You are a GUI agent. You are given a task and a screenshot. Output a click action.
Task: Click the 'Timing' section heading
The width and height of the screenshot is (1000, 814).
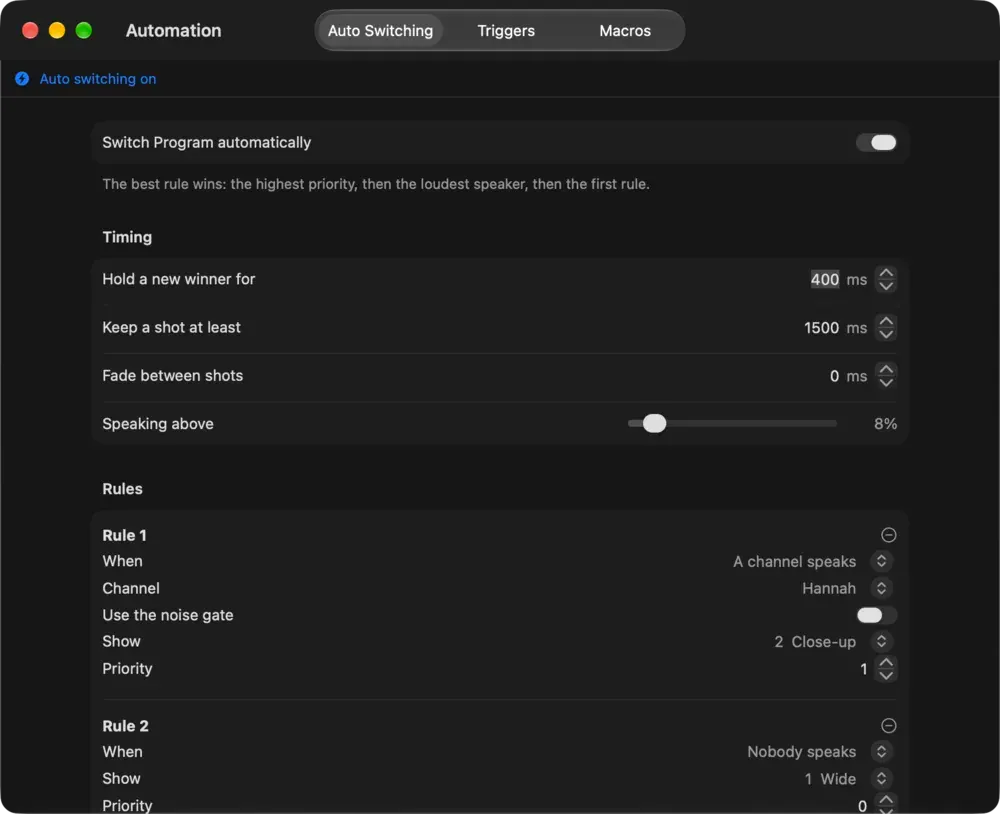tap(127, 237)
